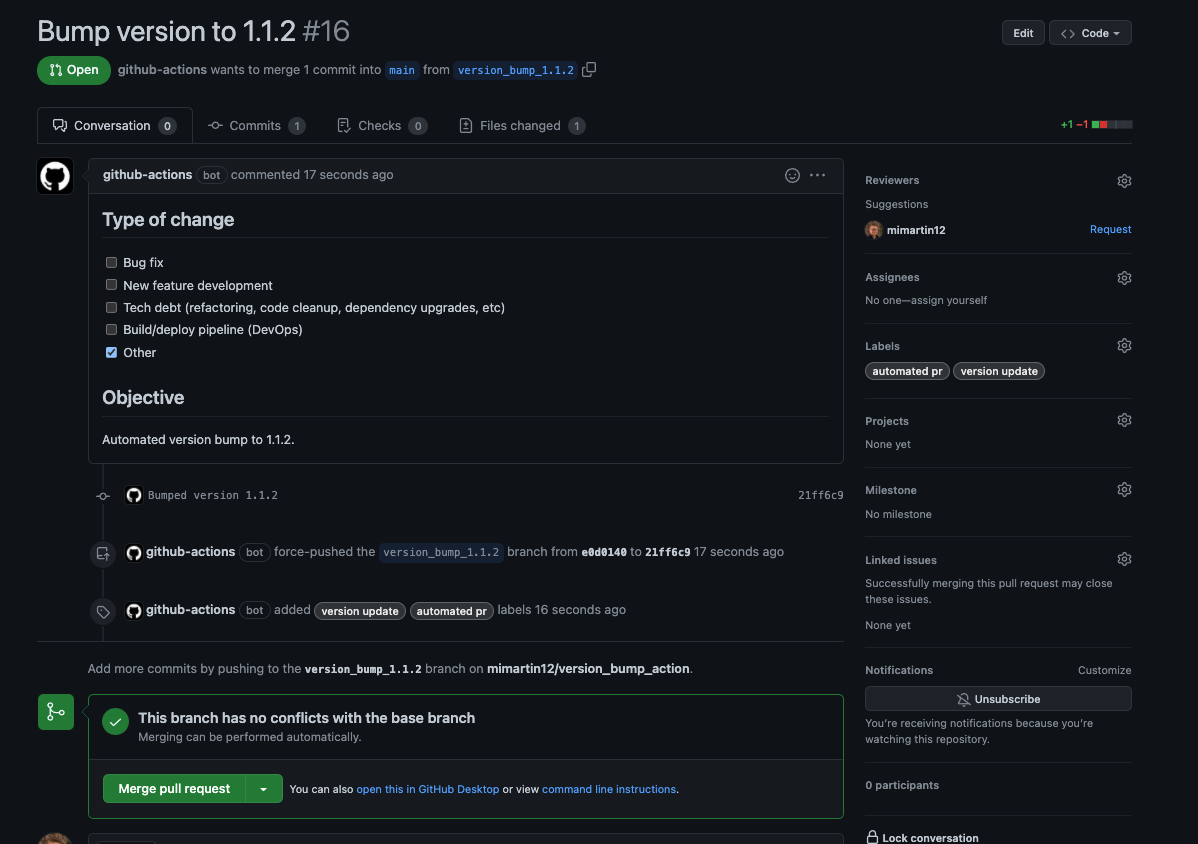
Task: Copy the version_bump_1.1.2 branch name icon
Action: (588, 70)
